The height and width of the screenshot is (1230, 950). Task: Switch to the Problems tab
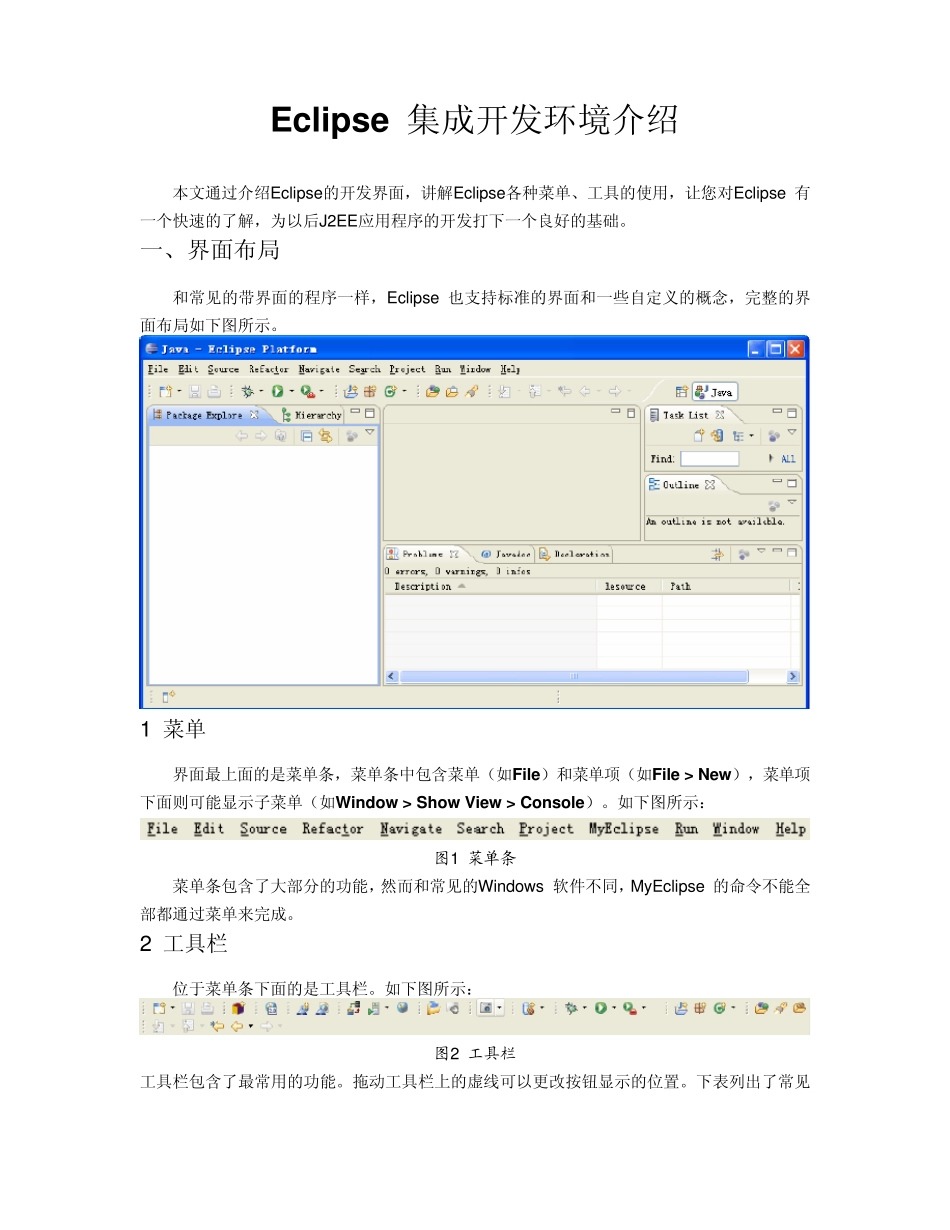423,553
